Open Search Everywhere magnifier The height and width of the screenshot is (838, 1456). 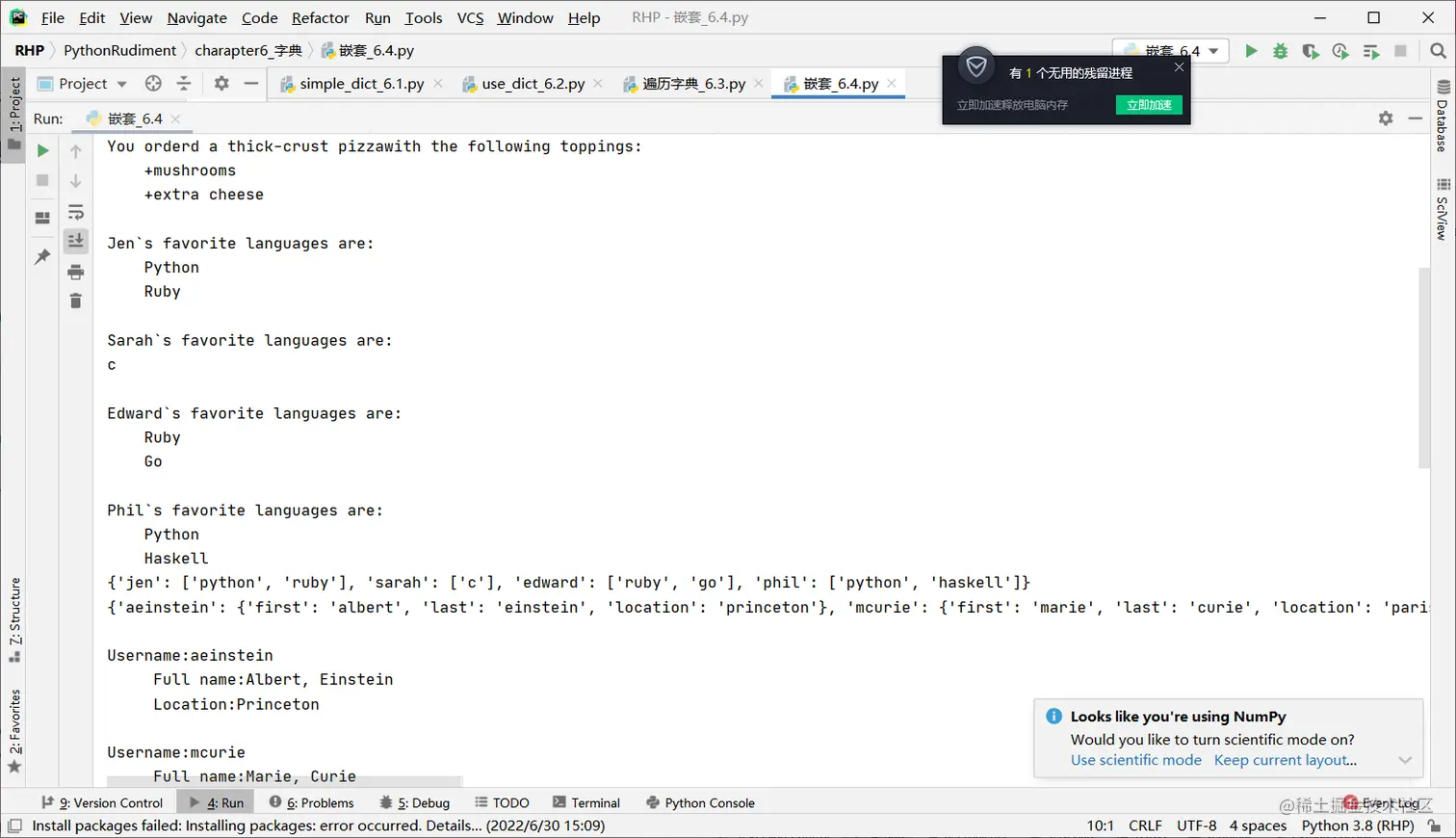click(x=1438, y=51)
